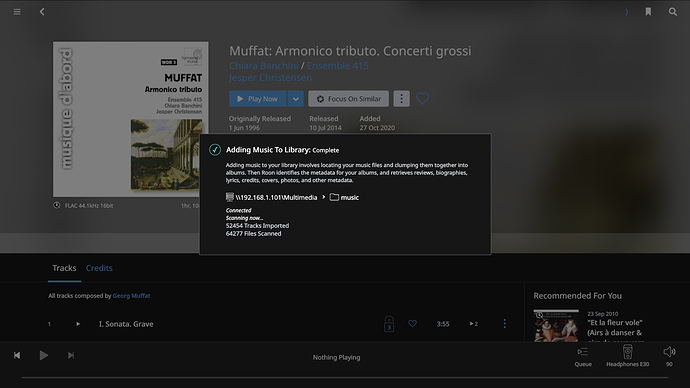Screen dimensions: 690x388
Task: Open the Sonata track three-dot options menu
Action: 504,324
